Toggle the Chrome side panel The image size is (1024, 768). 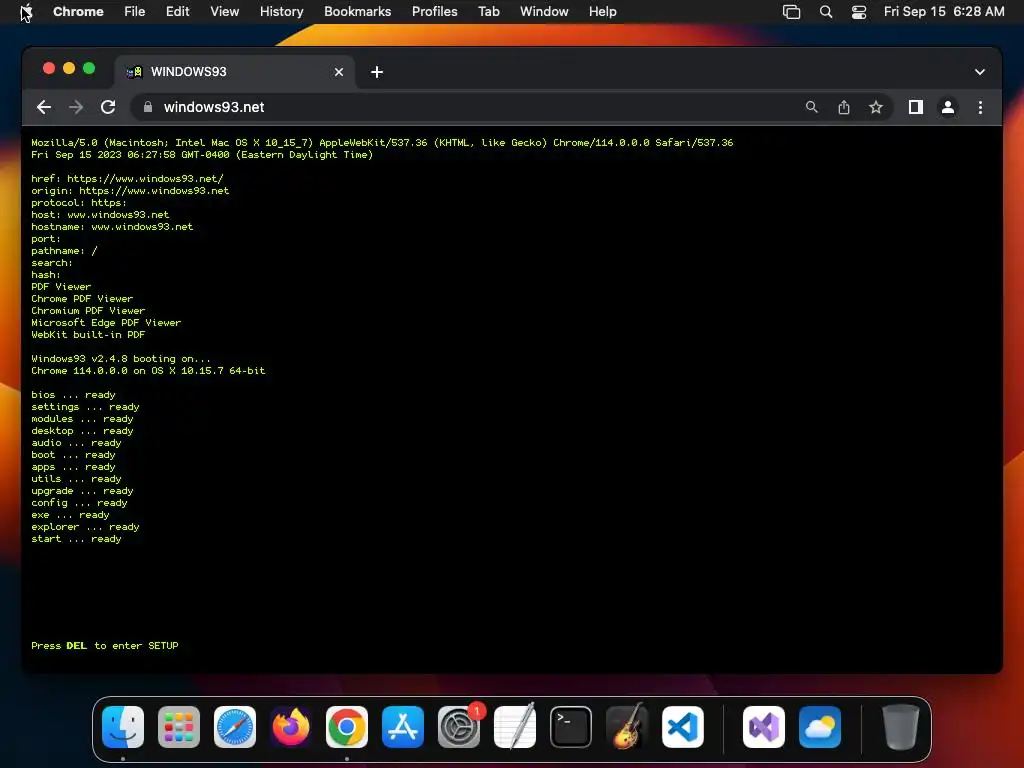coord(916,107)
